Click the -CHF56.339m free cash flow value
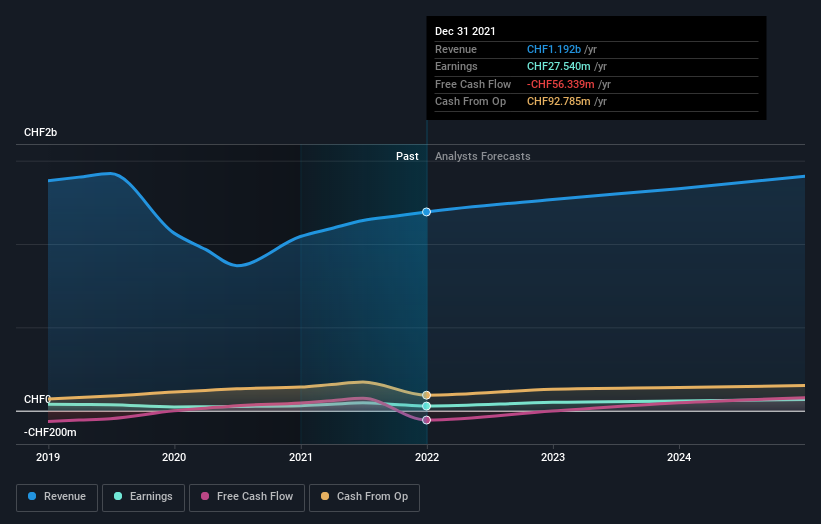The width and height of the screenshot is (821, 524). (561, 84)
